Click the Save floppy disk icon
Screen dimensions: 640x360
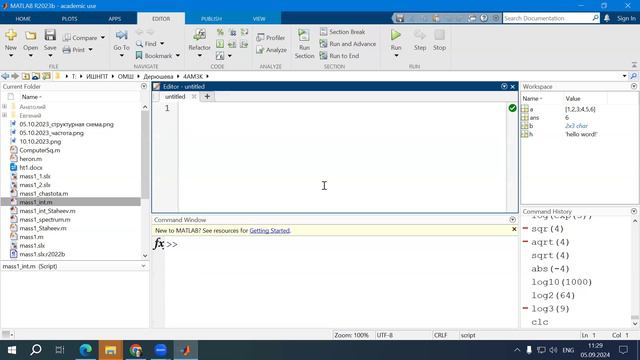click(x=50, y=36)
